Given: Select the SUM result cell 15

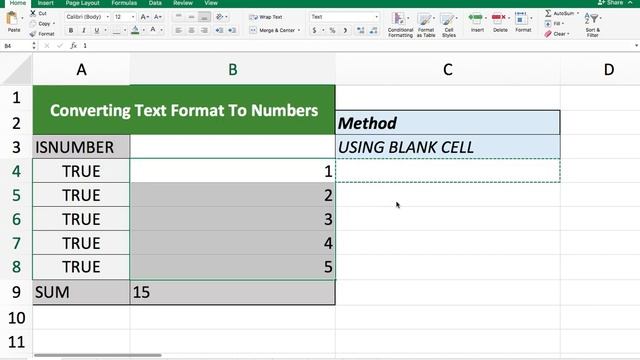Looking at the screenshot, I should [x=233, y=292].
